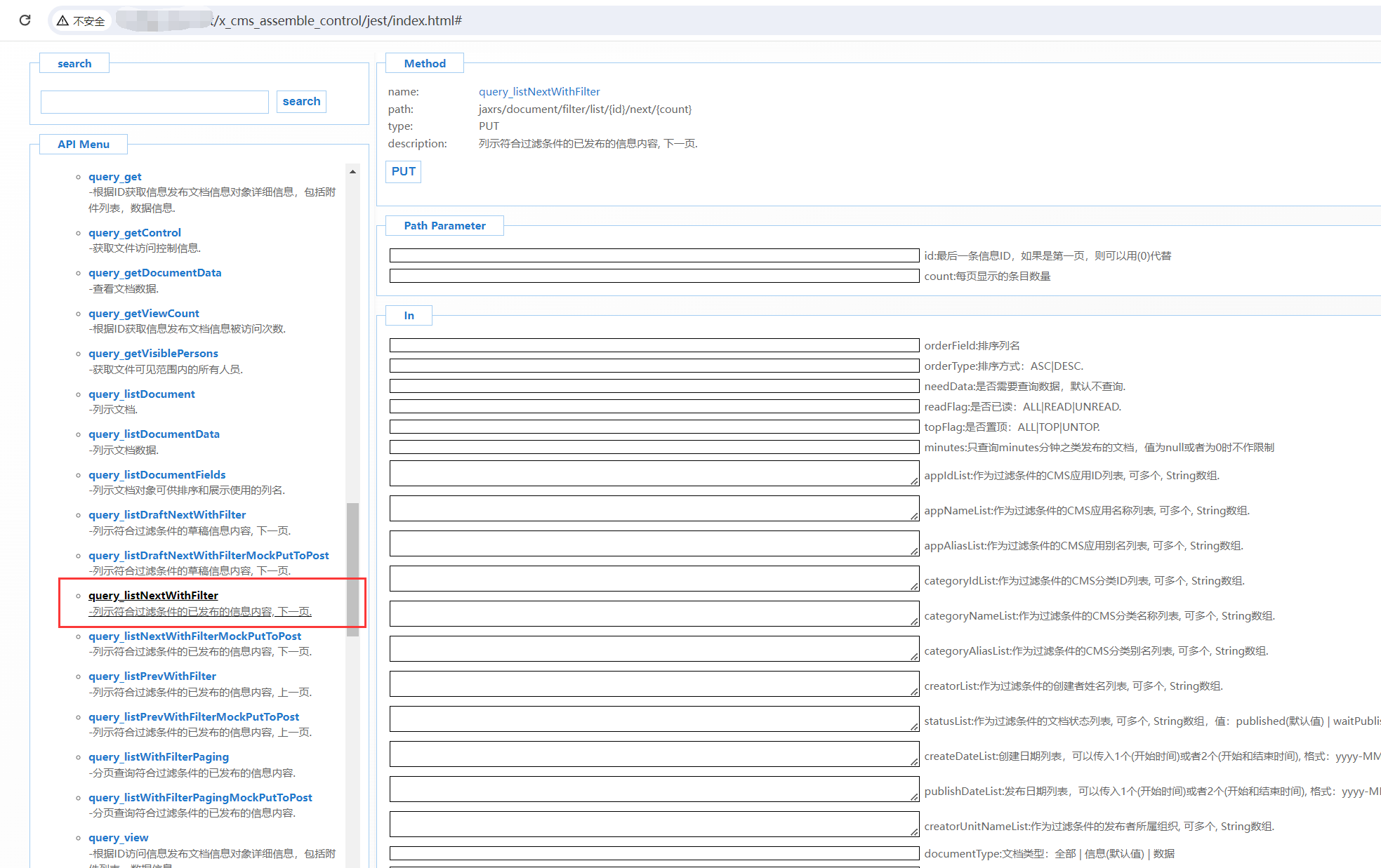The image size is (1381, 868).
Task: Click the appIdList textarea
Action: click(x=654, y=474)
